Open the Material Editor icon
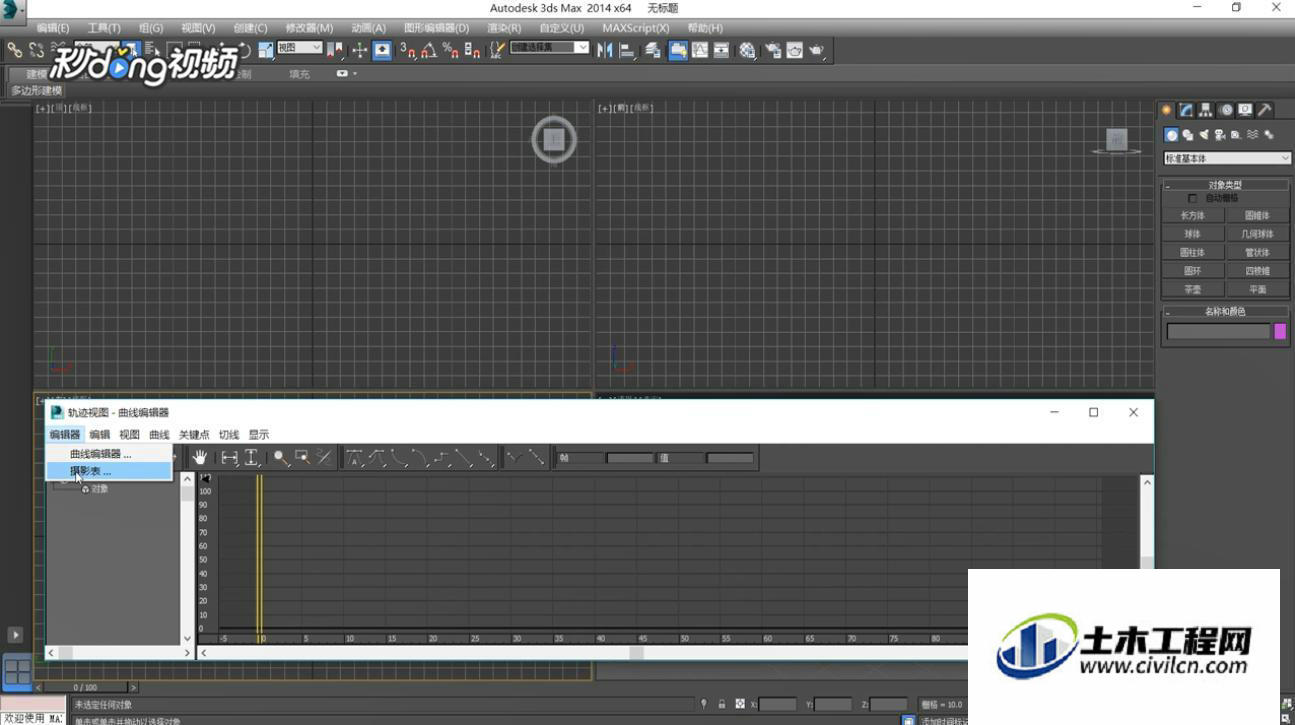Viewport: 1295px width, 725px height. [747, 50]
